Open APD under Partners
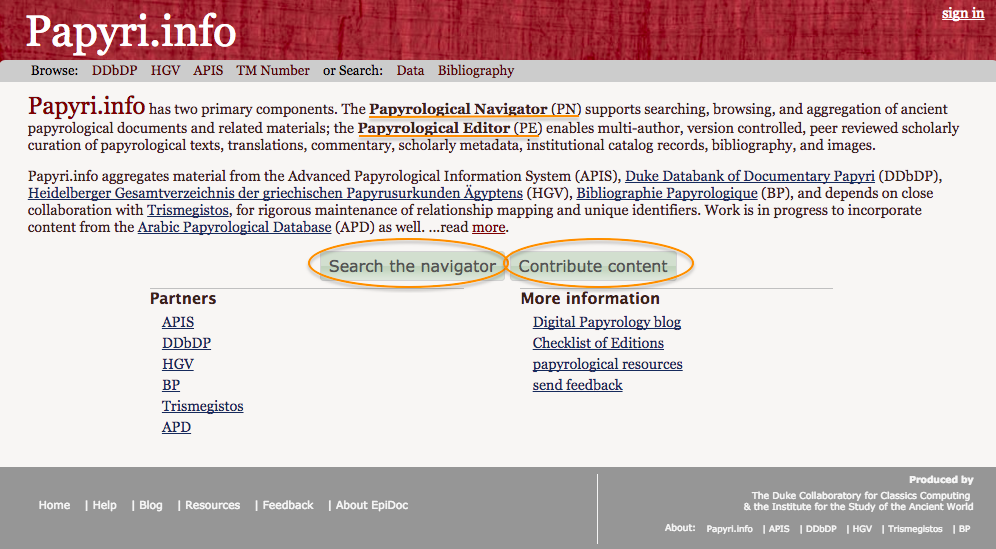This screenshot has width=996, height=549. pos(177,427)
